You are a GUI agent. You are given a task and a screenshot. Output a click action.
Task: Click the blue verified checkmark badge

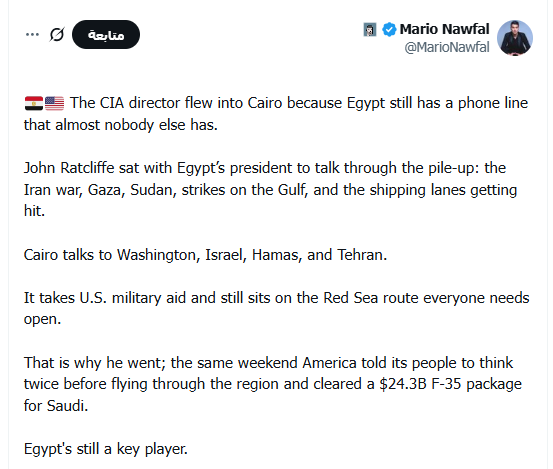pos(389,29)
